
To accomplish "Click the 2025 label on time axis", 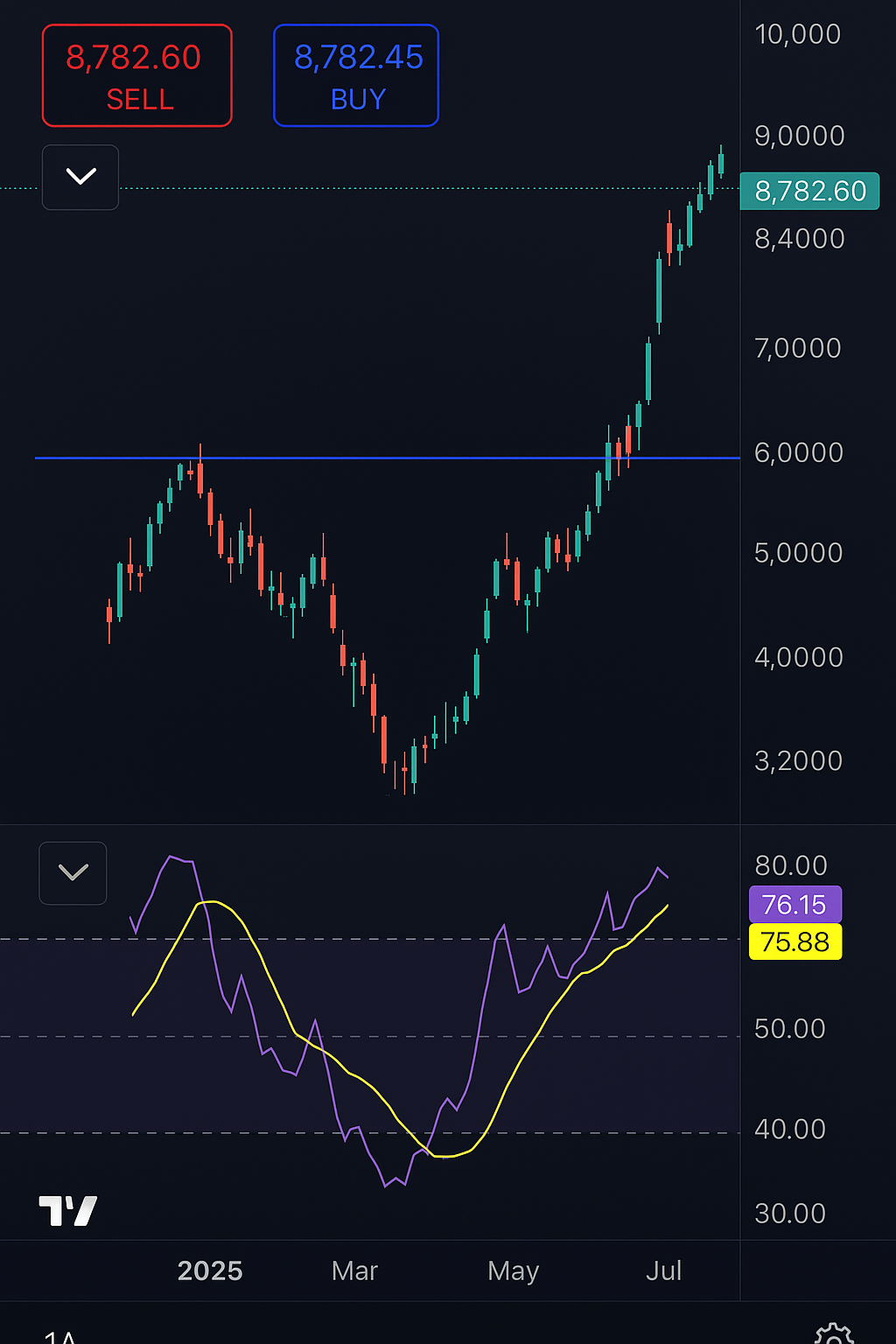I will (x=210, y=1270).
